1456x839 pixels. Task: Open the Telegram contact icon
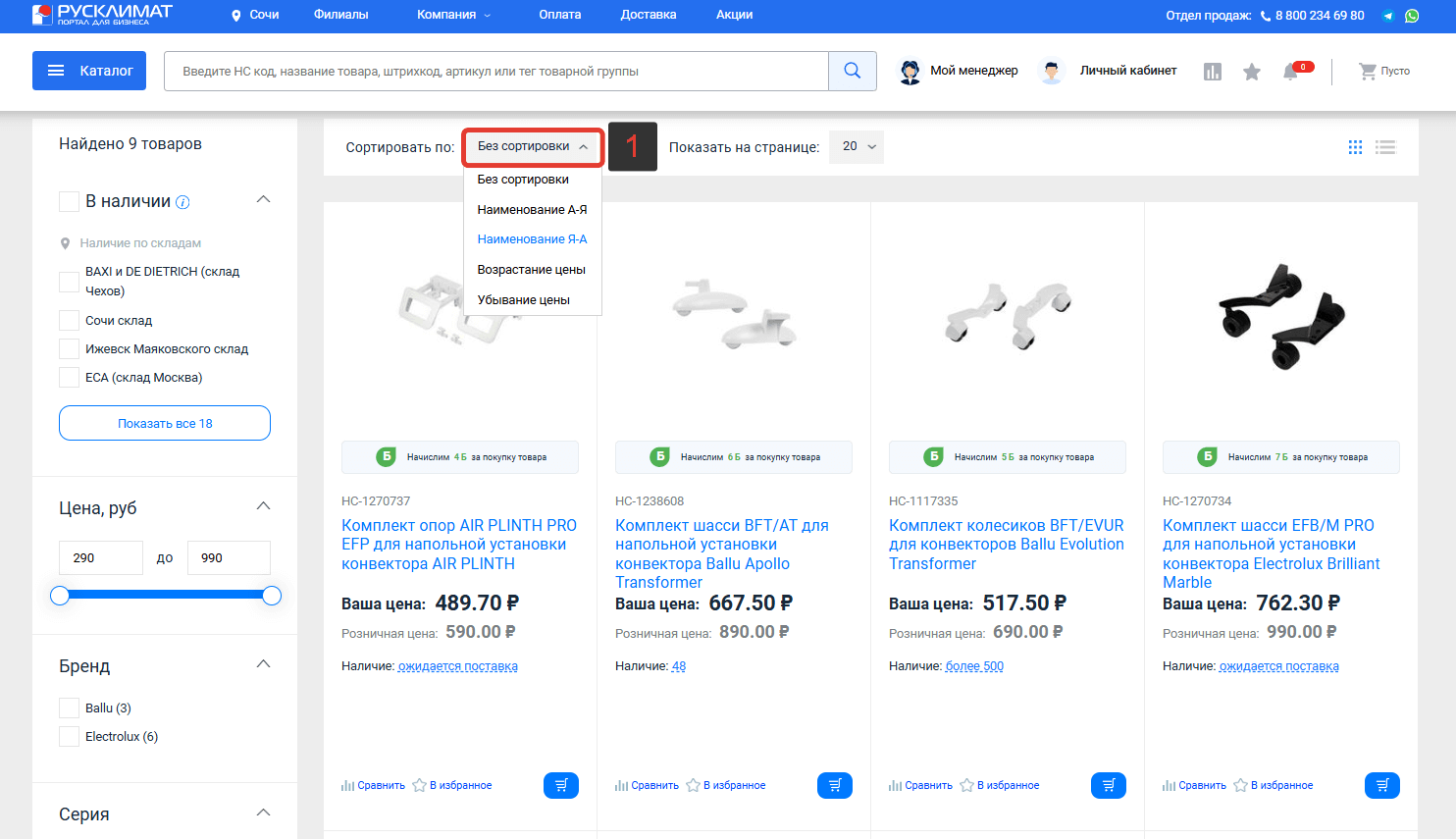click(x=1388, y=16)
